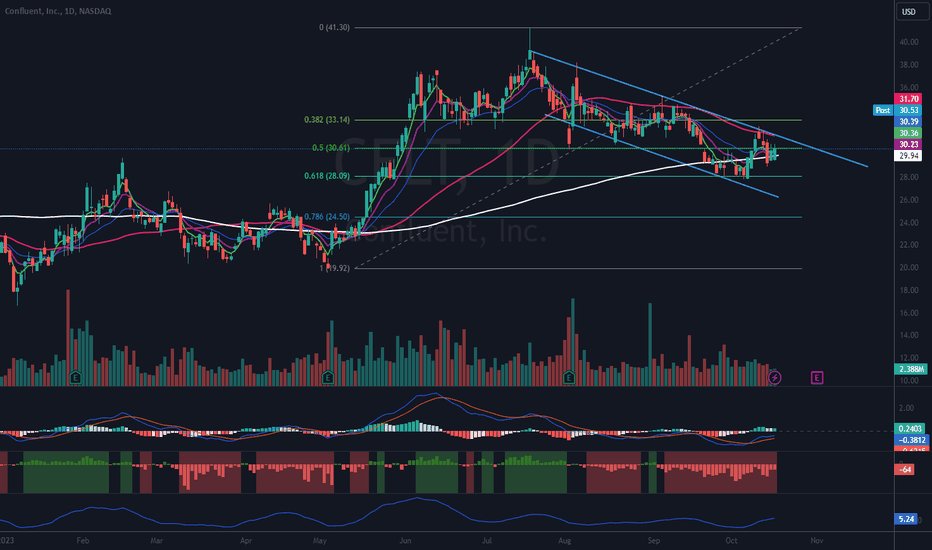
Task: Click Jul on the time axis
Action: tap(487, 540)
